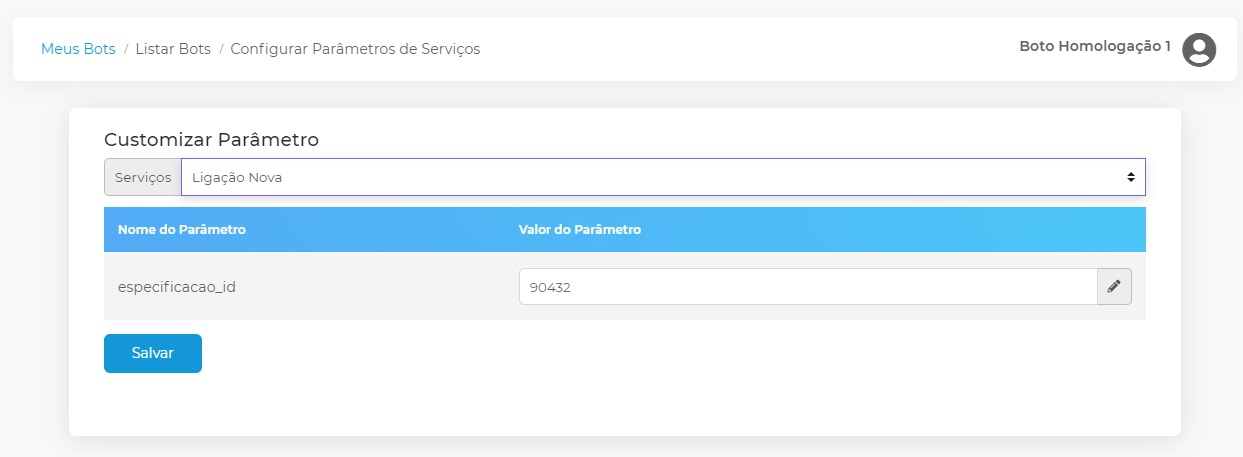Click the Boto Homologação 1 username
The image size is (1243, 457).
[1094, 46]
